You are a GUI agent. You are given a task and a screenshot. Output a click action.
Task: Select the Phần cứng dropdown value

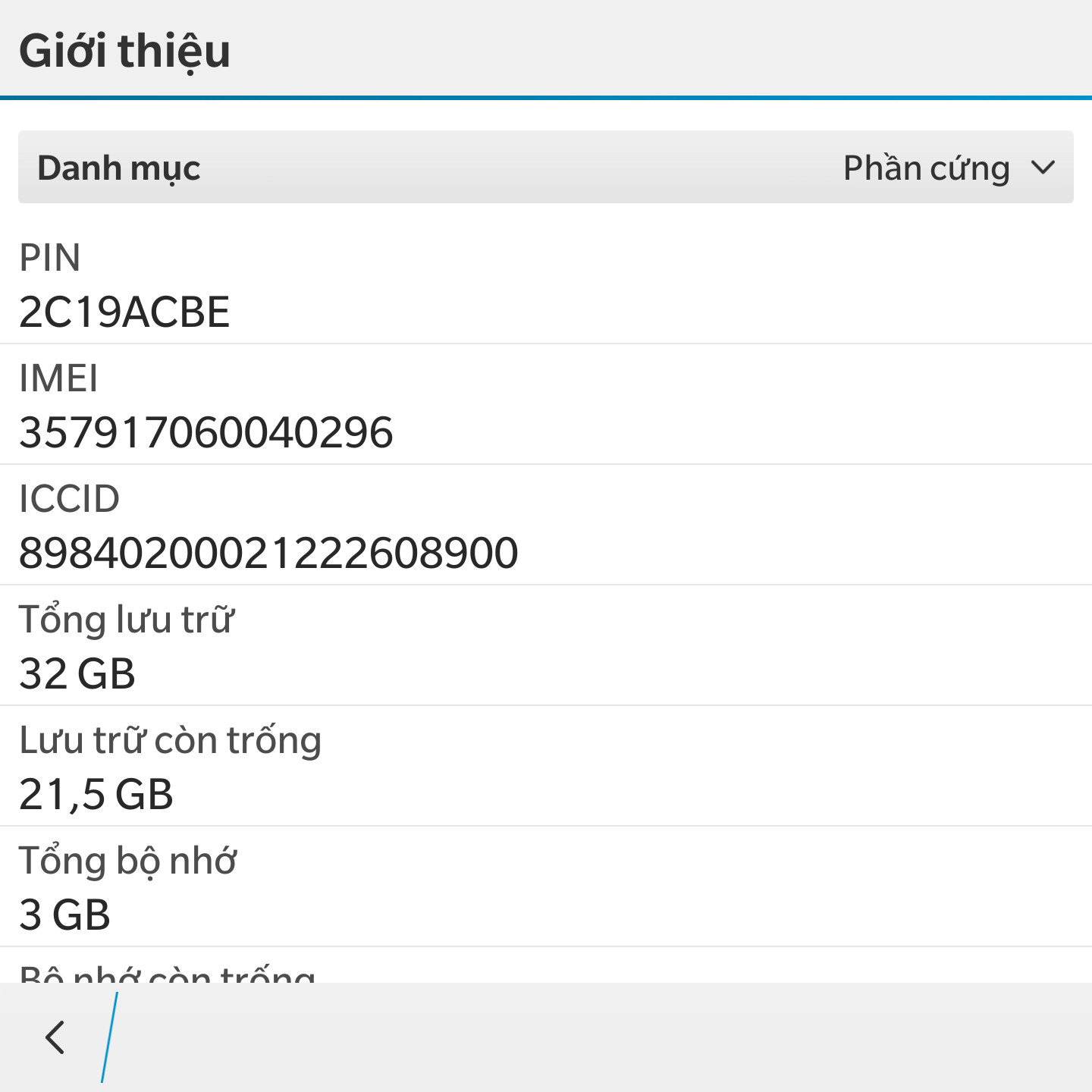click(926, 168)
